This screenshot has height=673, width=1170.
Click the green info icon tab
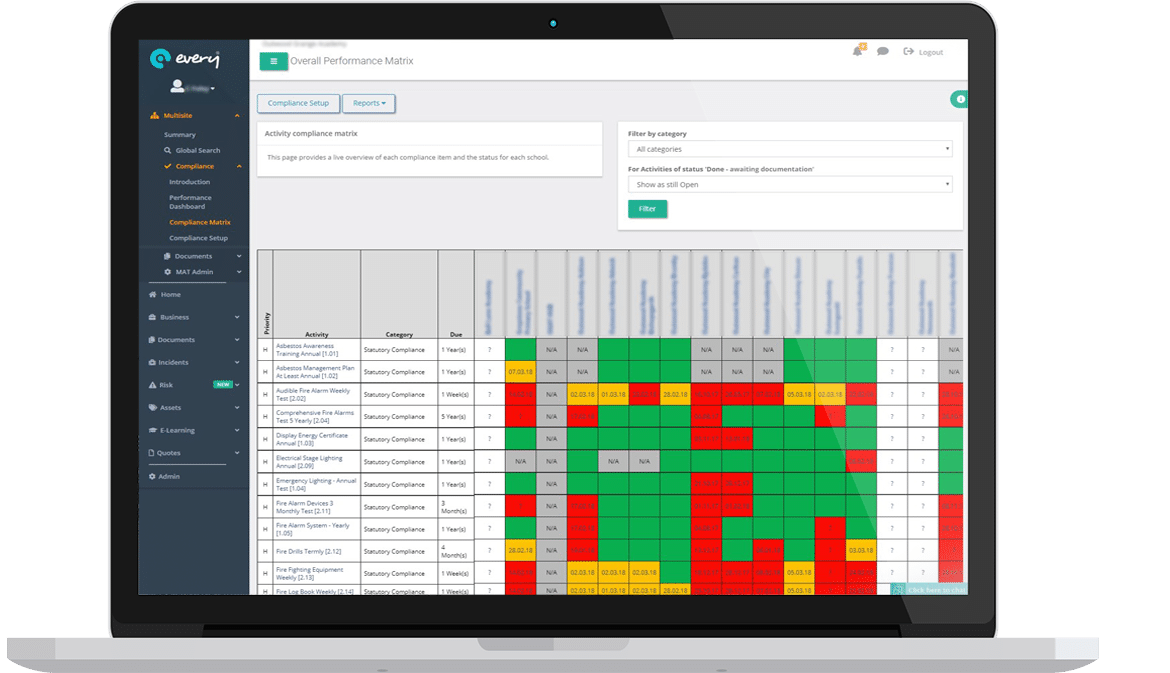click(x=959, y=99)
